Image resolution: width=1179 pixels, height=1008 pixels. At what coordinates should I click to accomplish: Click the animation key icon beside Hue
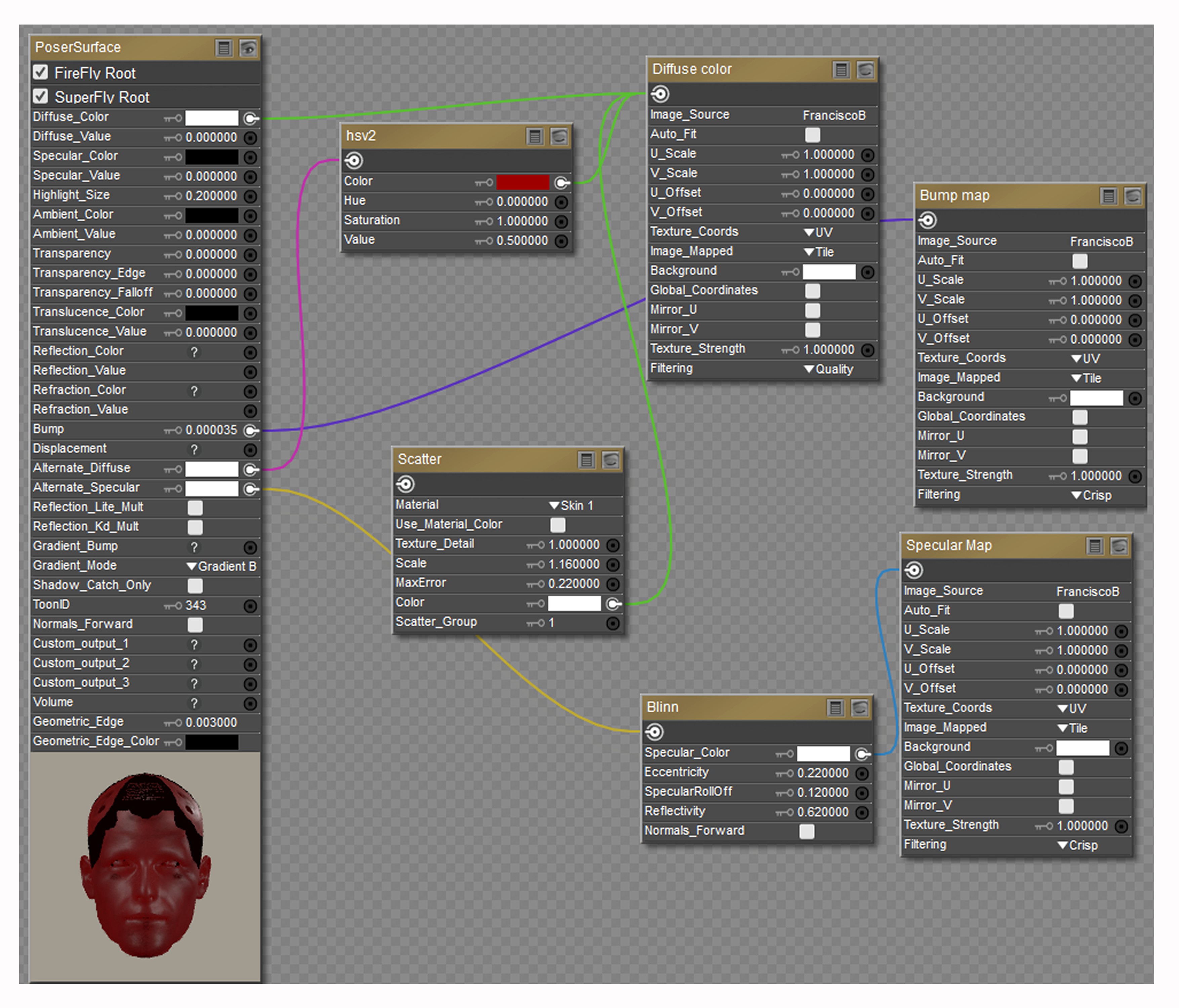[x=484, y=202]
